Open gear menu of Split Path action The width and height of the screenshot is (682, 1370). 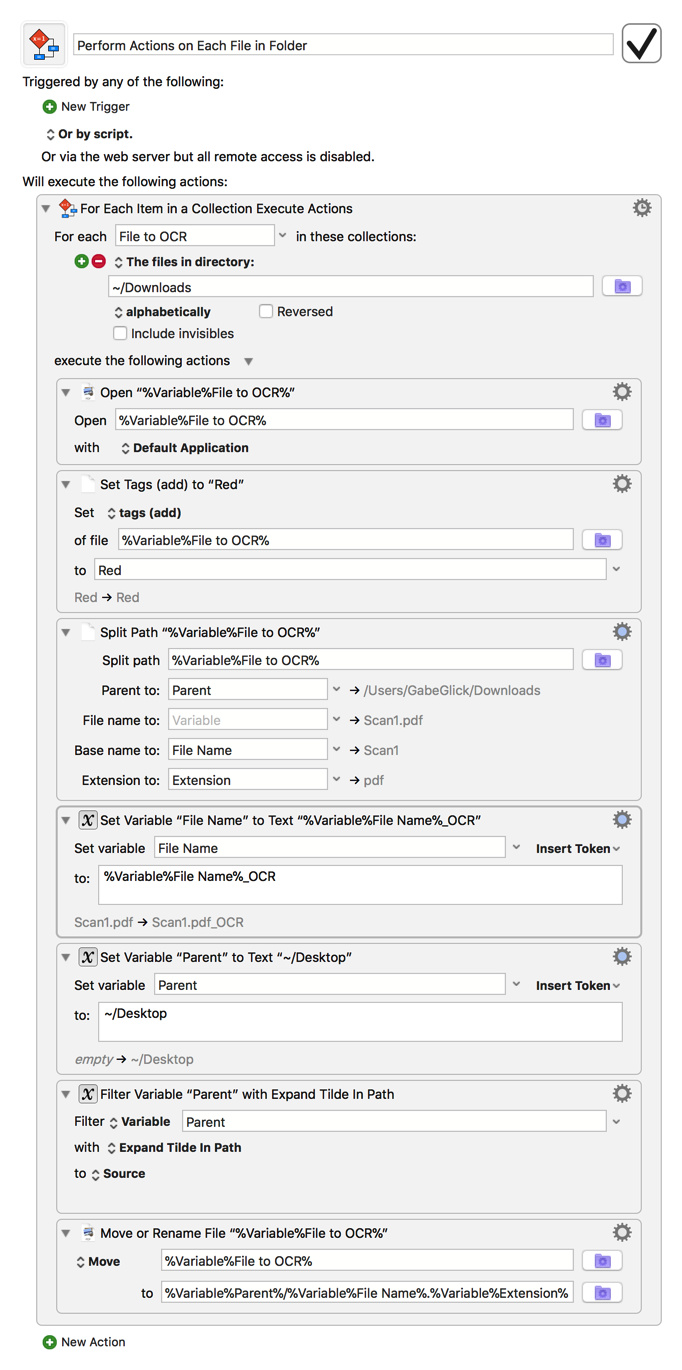click(622, 632)
